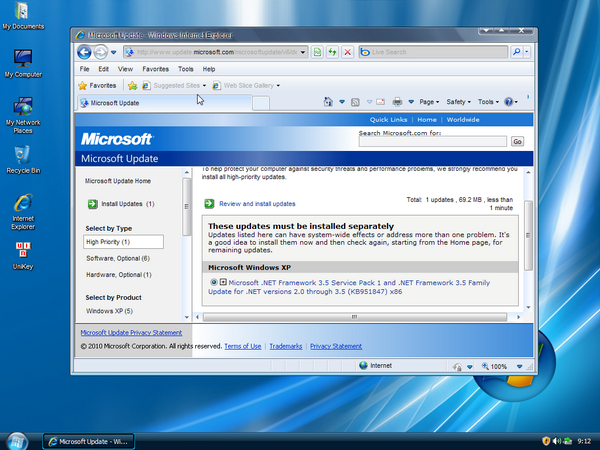600x450 pixels.
Task: Click the Start orb button
Action: click(x=17, y=441)
